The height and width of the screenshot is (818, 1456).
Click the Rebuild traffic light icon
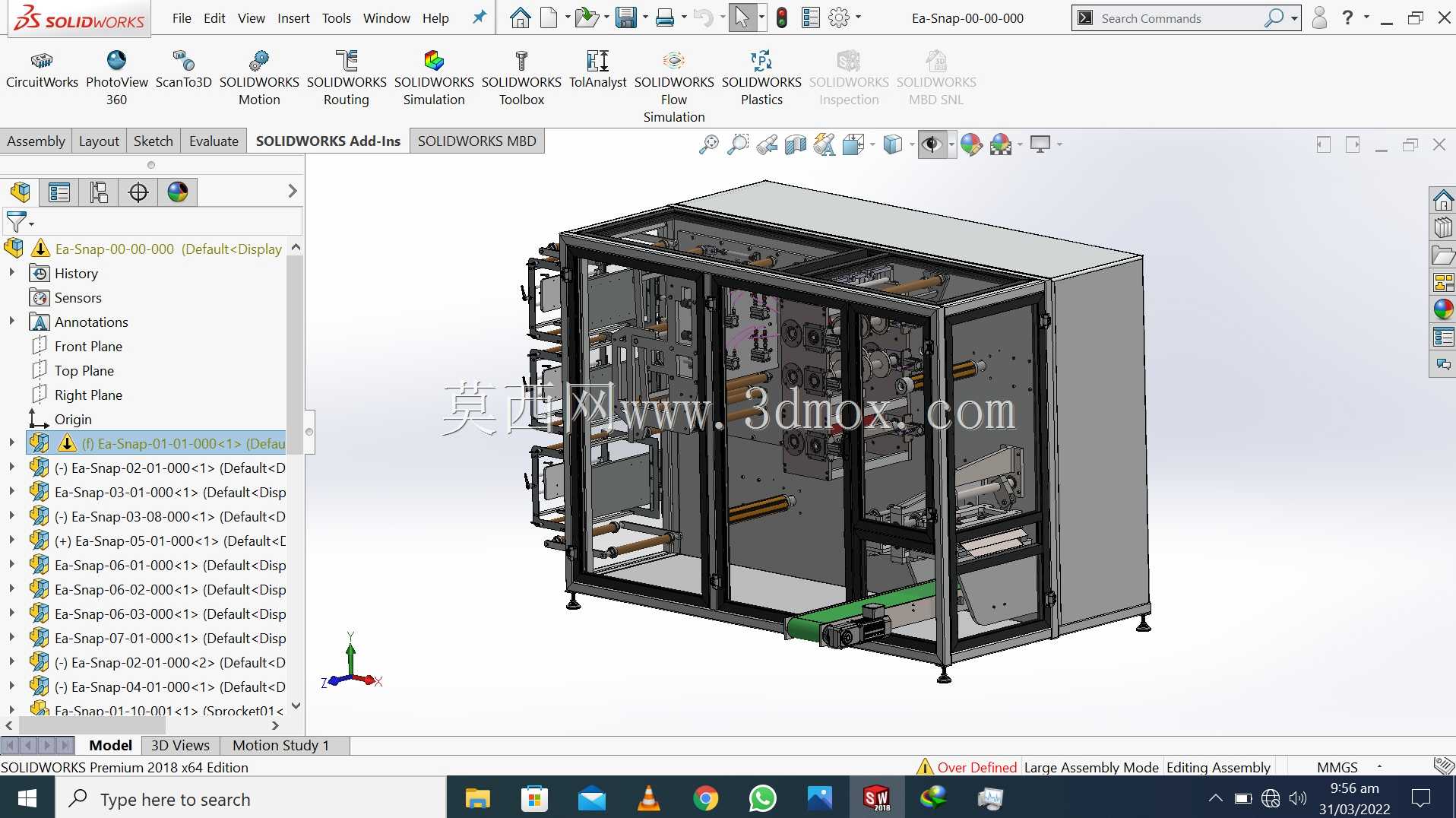point(782,17)
